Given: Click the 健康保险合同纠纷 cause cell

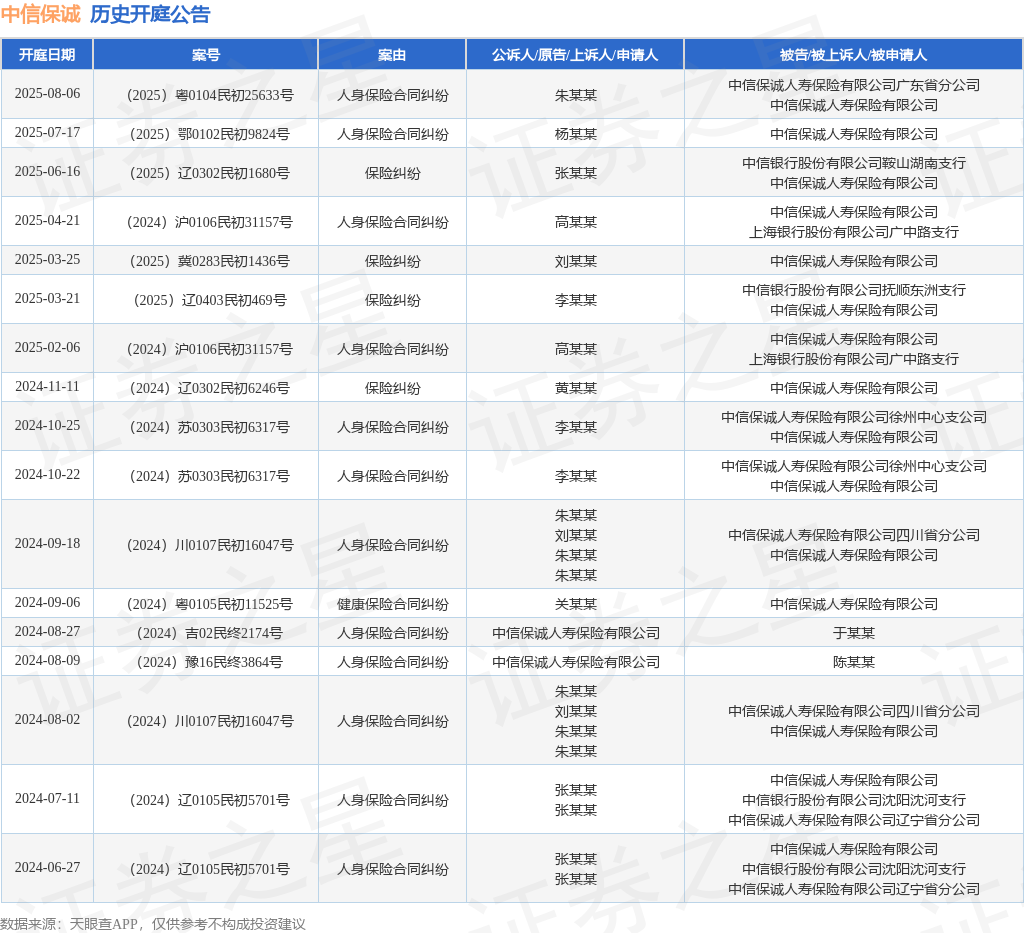Looking at the screenshot, I should click(392, 604).
